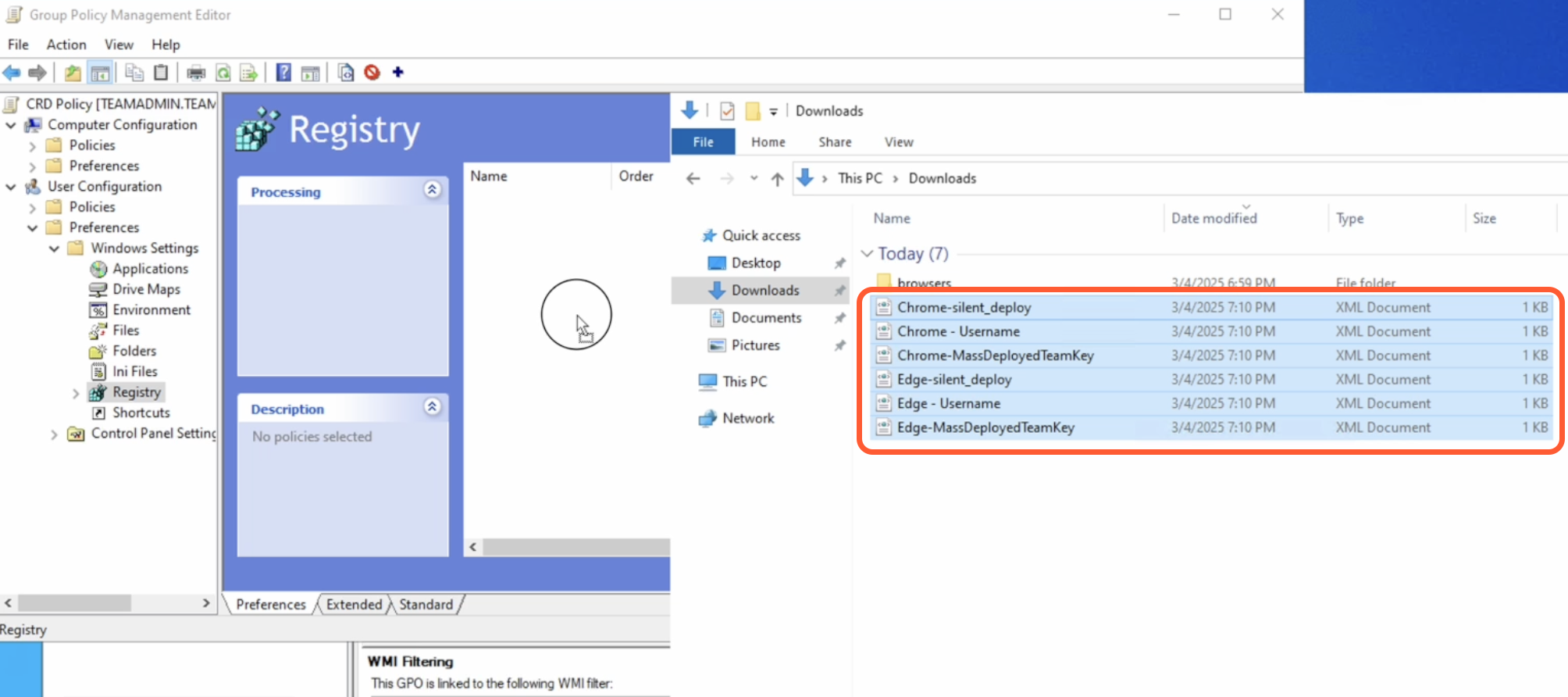Click the Refresh icon in the toolbar
This screenshot has width=1568, height=697.
(x=223, y=73)
